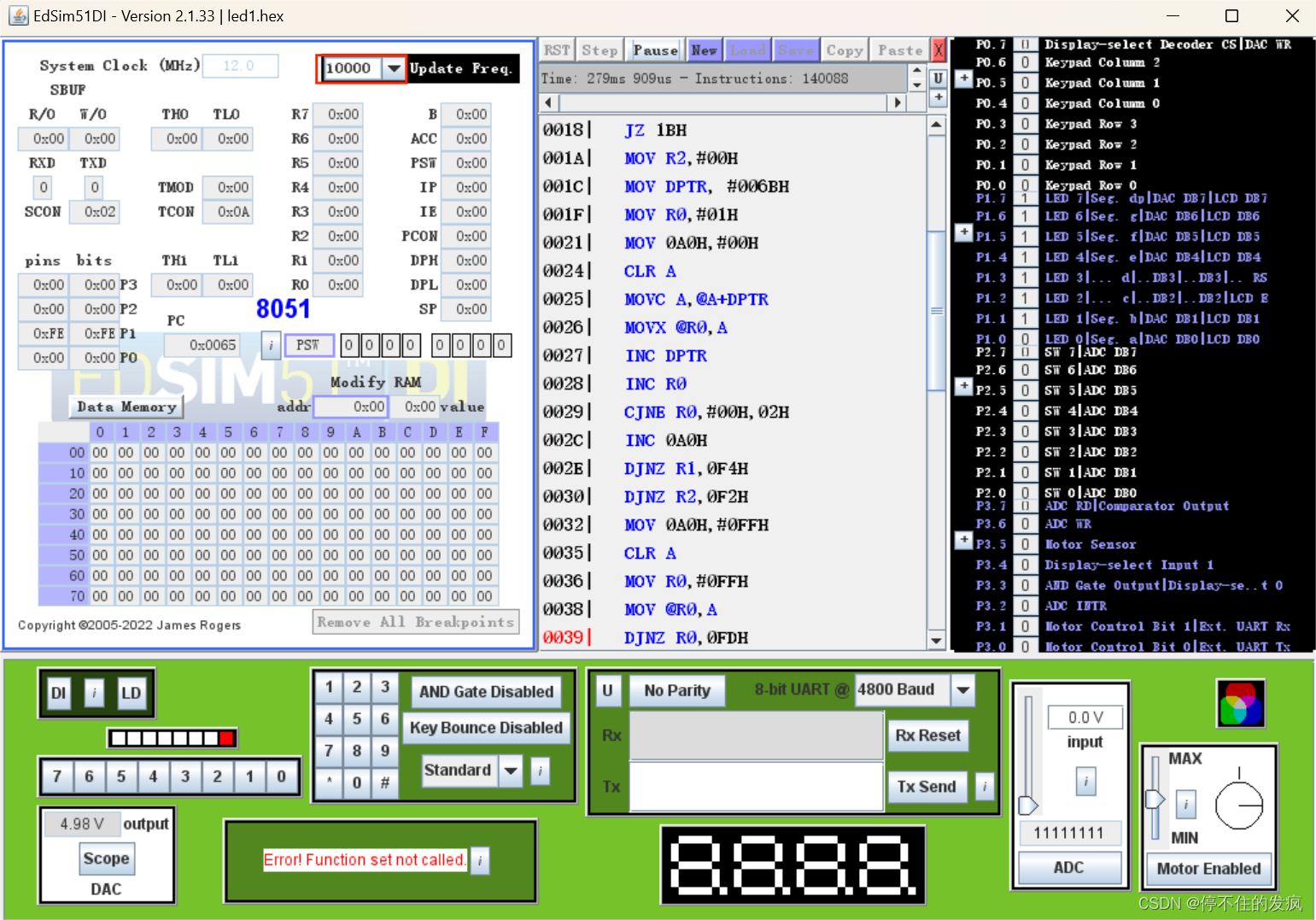Image resolution: width=1316 pixels, height=920 pixels.
Task: Click the i icon next to the LCD error message
Action: point(480,861)
